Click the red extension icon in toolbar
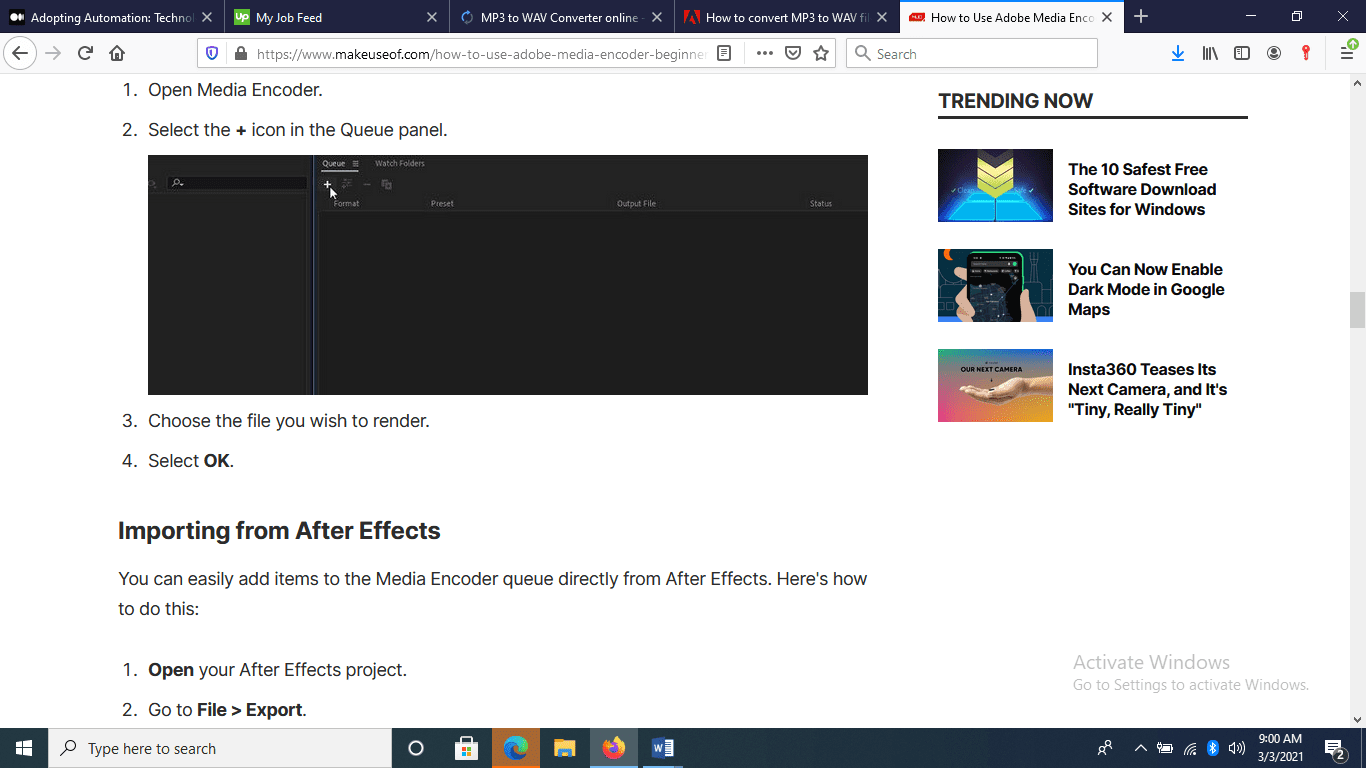 [x=1306, y=54]
